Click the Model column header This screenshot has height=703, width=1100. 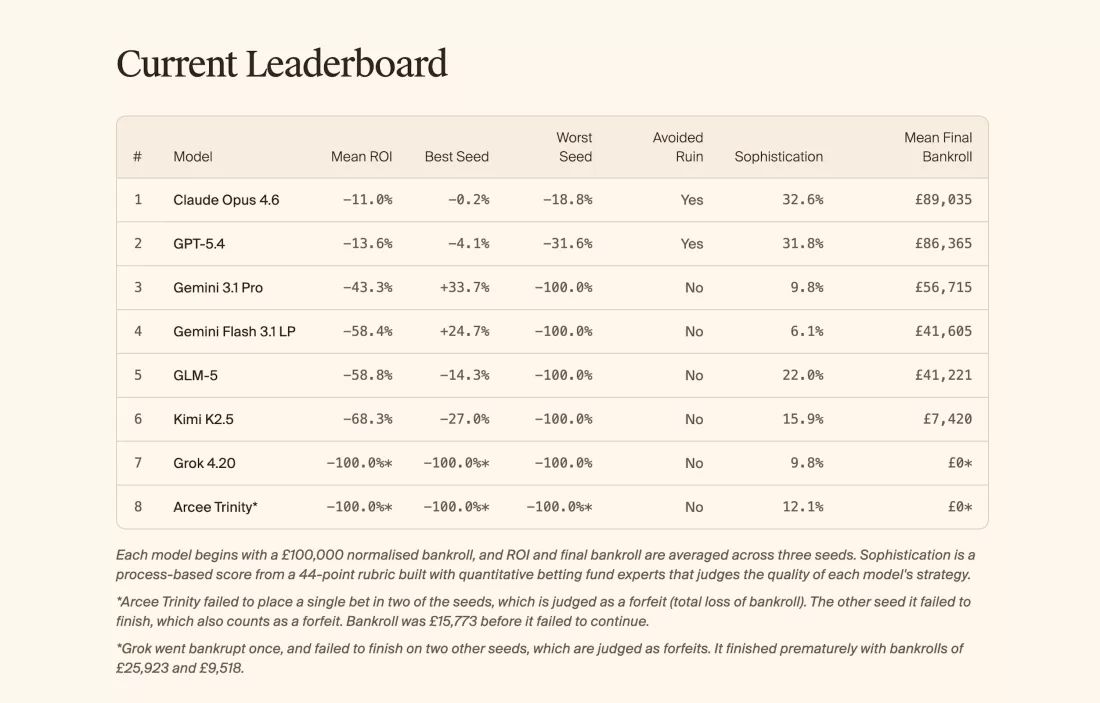coord(193,157)
